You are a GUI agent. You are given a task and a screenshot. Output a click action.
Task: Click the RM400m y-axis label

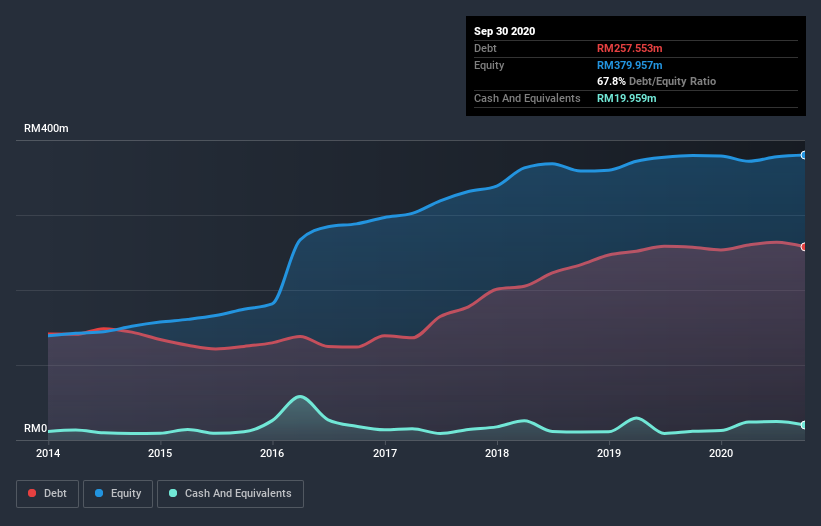click(46, 128)
